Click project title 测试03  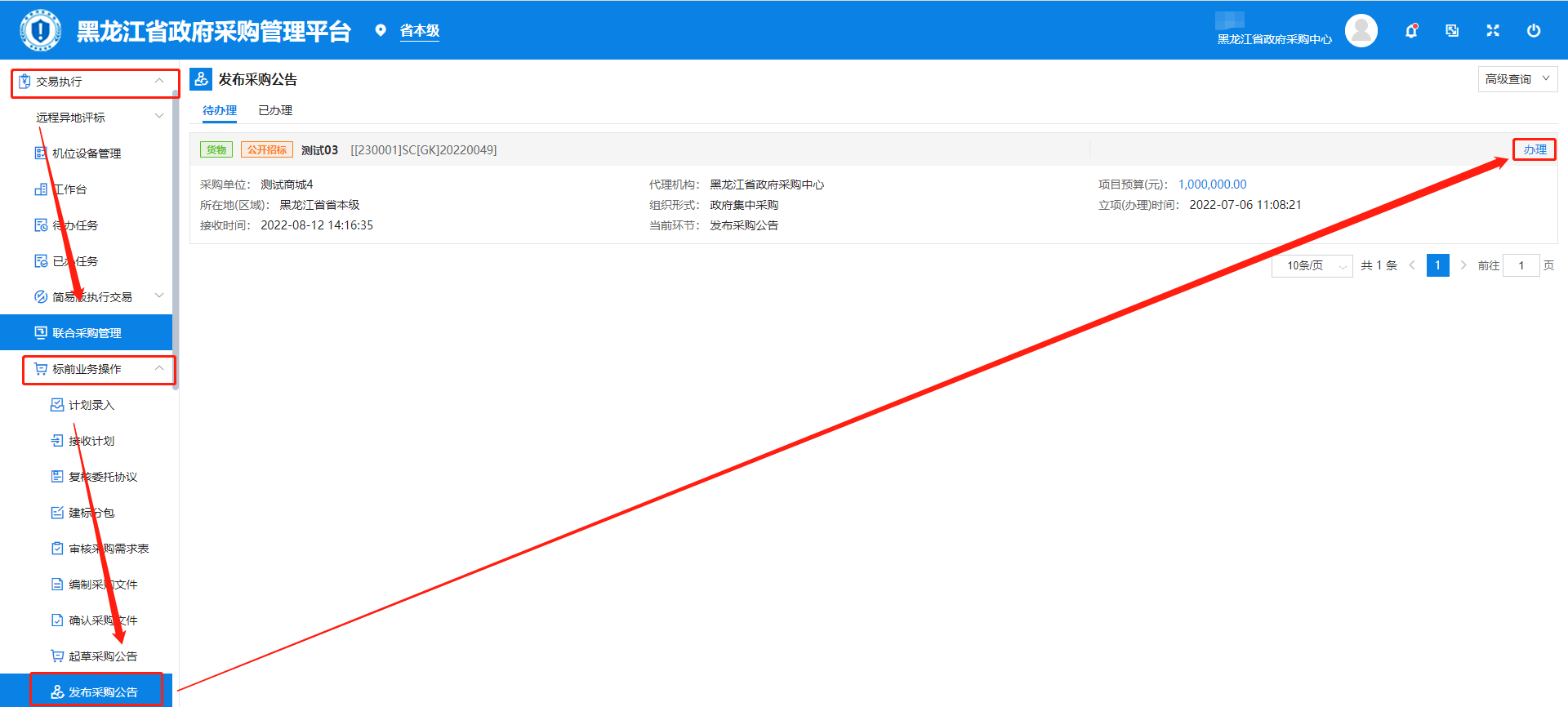(x=319, y=150)
